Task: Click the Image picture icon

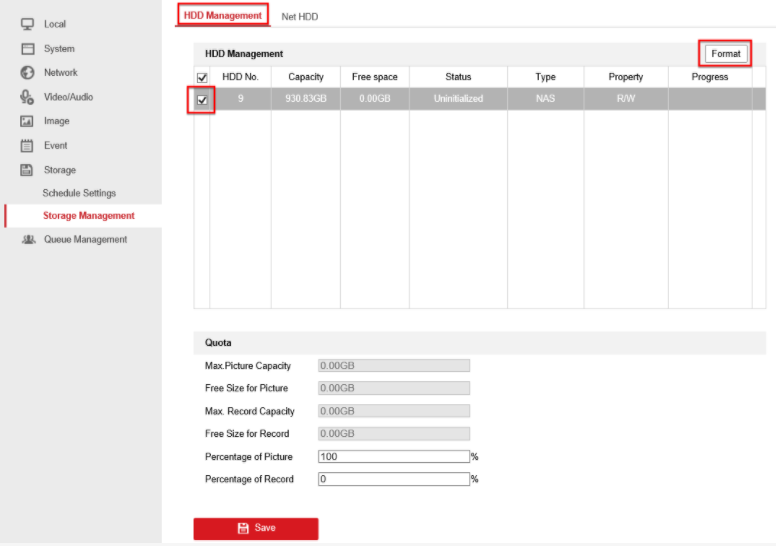Action: point(28,121)
